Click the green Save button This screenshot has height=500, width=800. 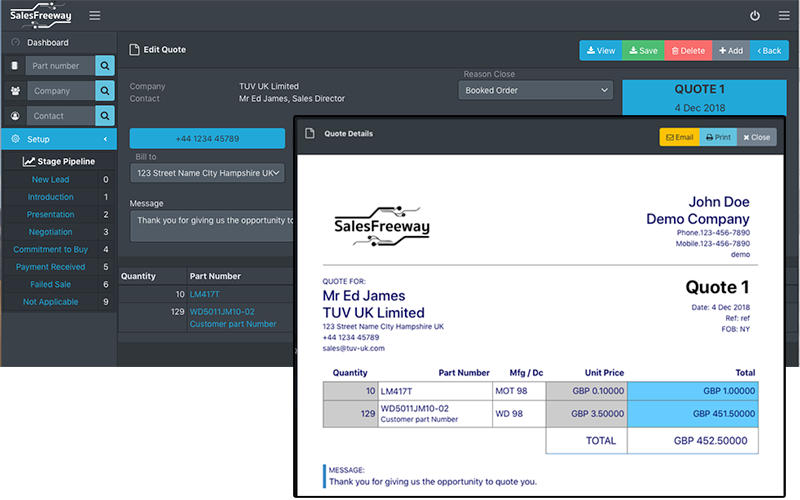(643, 51)
